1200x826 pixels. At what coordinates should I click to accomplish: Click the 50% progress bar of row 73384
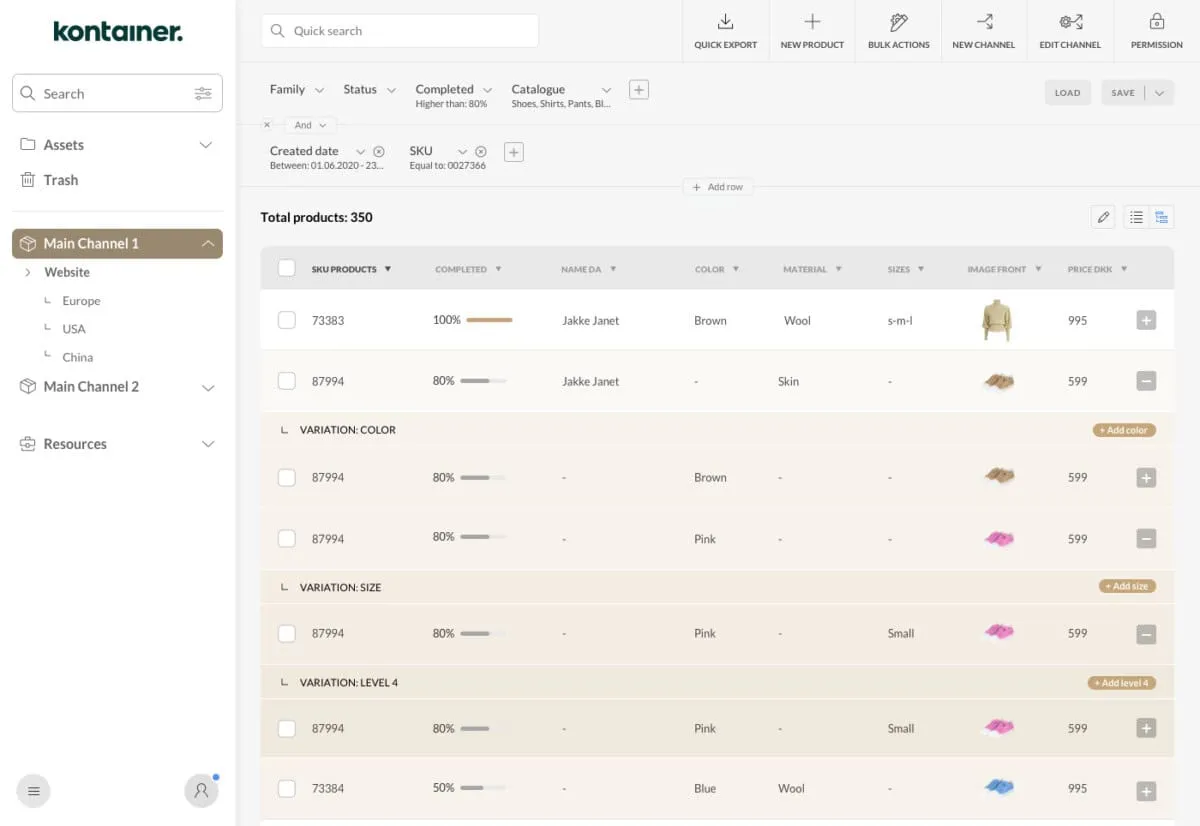(483, 789)
